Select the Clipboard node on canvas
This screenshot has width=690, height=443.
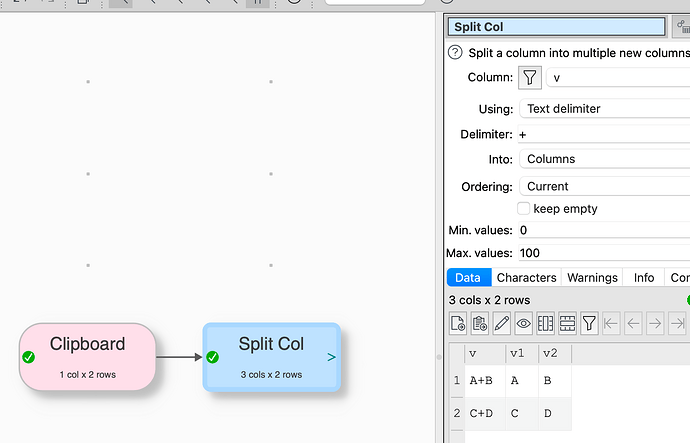click(x=87, y=356)
